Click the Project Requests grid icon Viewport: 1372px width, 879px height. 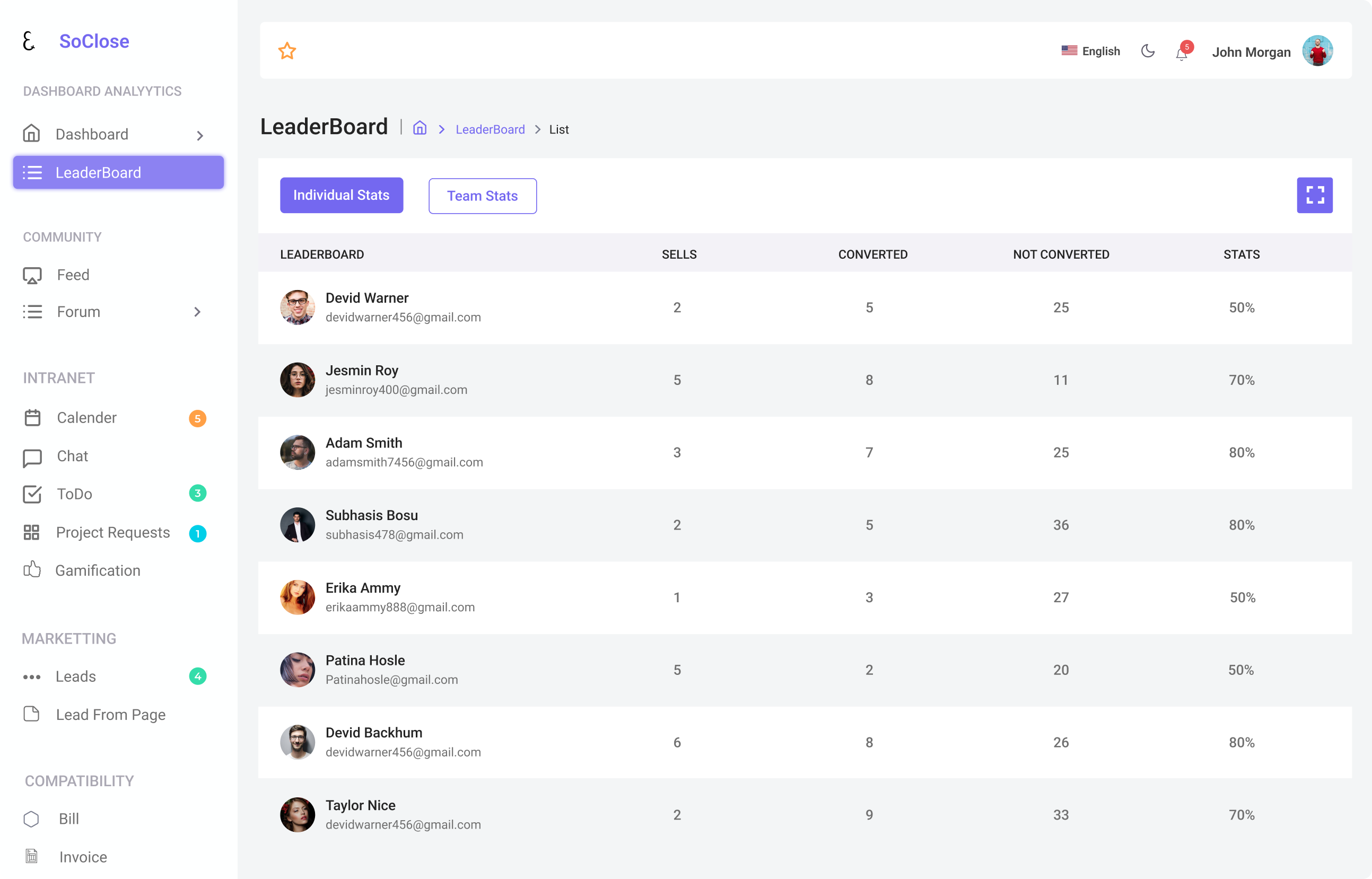[x=31, y=532]
